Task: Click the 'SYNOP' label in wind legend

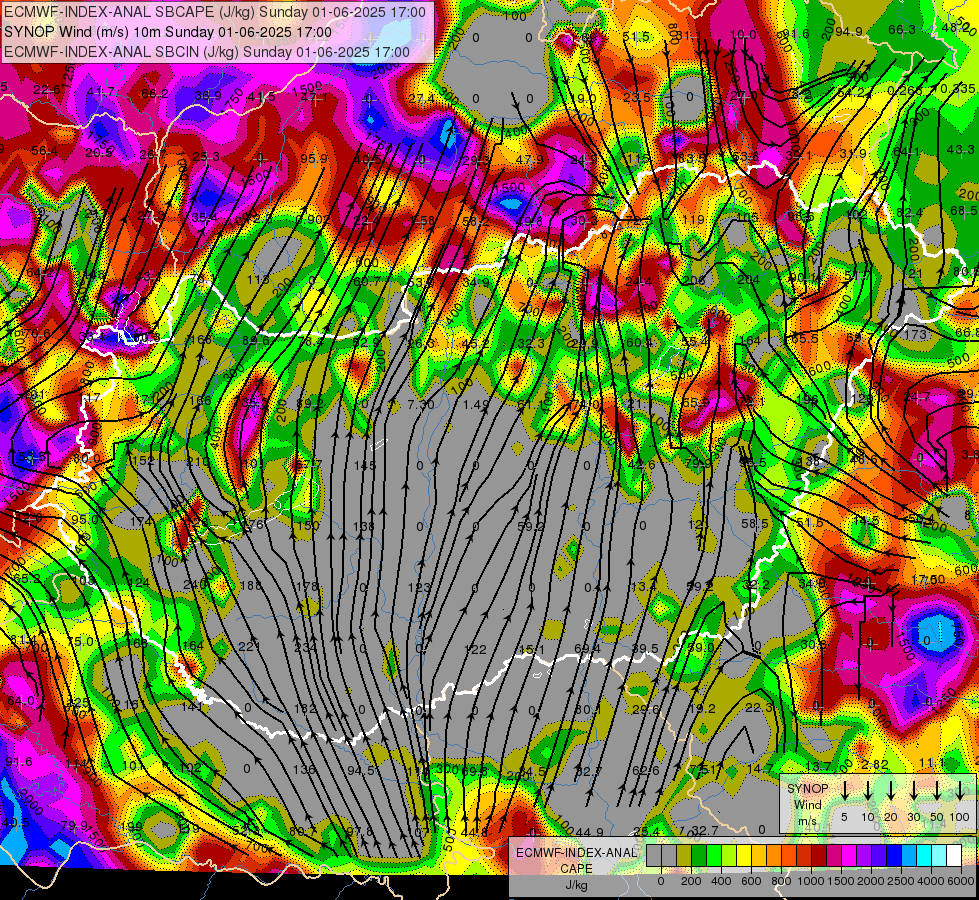Action: pyautogui.click(x=807, y=789)
